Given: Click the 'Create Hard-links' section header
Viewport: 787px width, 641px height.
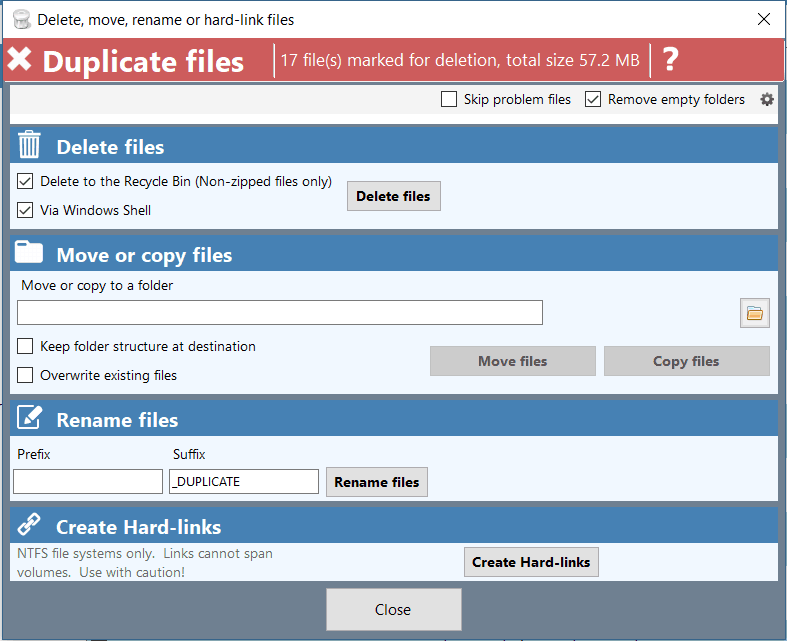Looking at the screenshot, I should [x=139, y=527].
